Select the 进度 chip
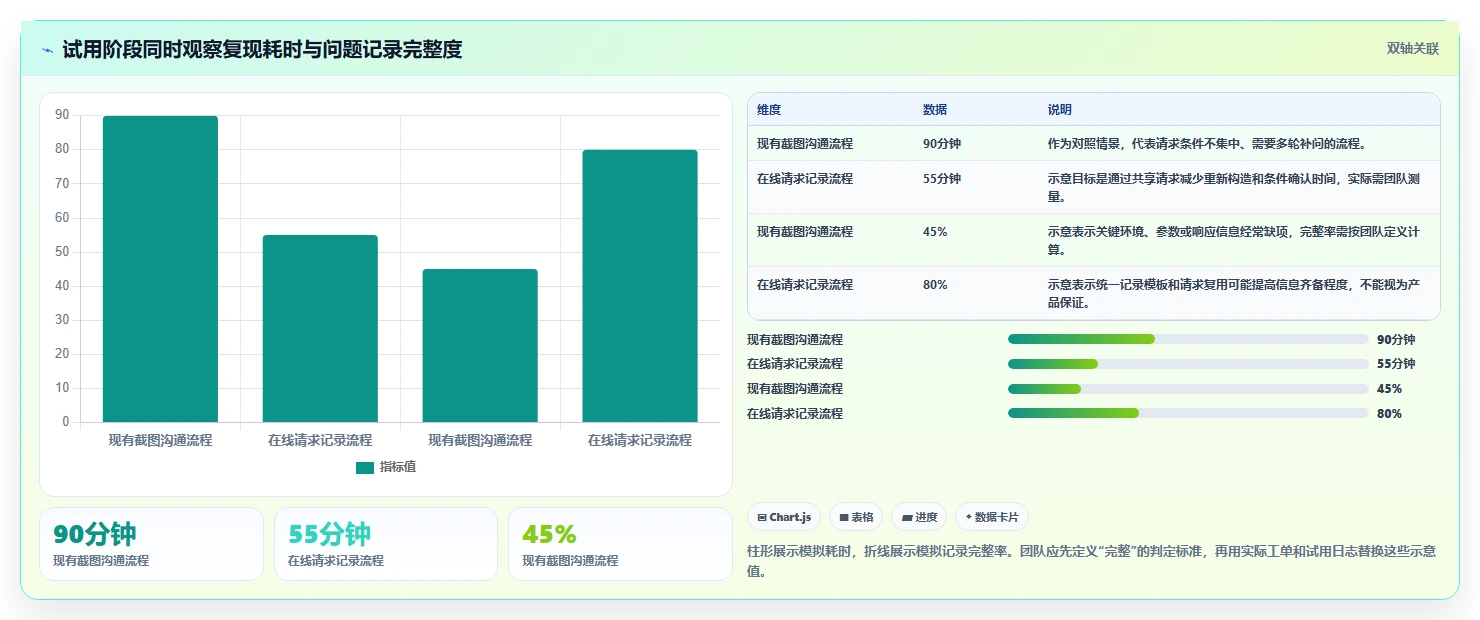Screen dimensions: 1480x620 [x=919, y=517]
